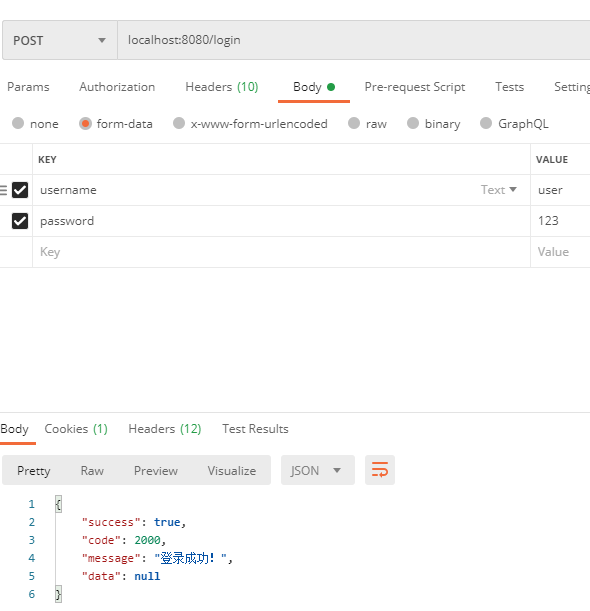Open the POST method dropdown
This screenshot has width=590, height=611.
coord(60,40)
